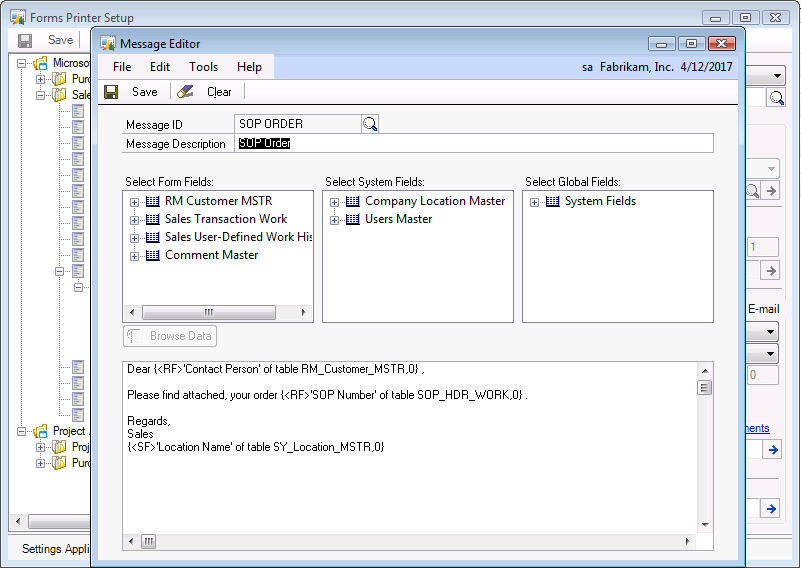Screen dimensions: 801x568
Task: Expand the System Fields global node
Action: (534, 202)
